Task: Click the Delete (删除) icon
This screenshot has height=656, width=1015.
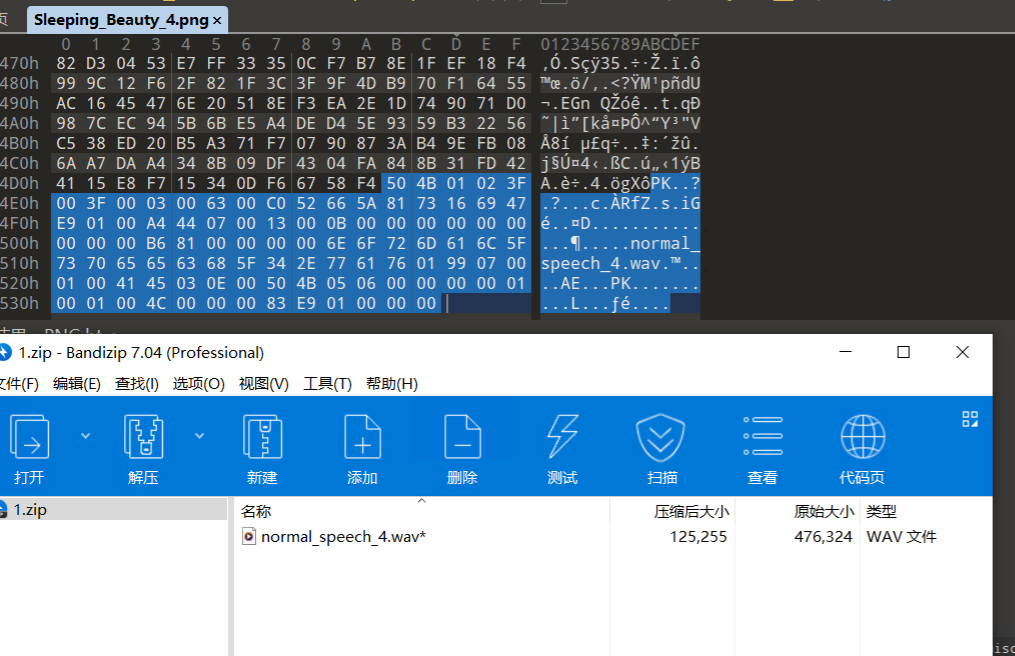Action: pos(462,437)
